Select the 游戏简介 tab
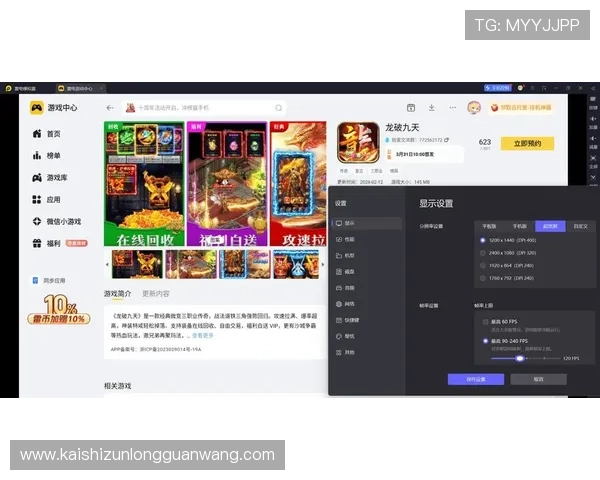600x480 pixels. tap(117, 294)
